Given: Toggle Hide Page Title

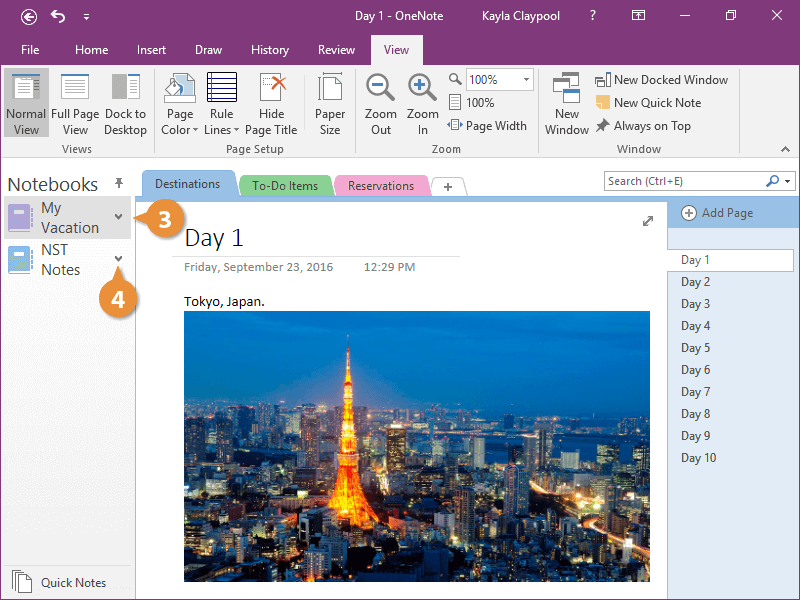Looking at the screenshot, I should tap(271, 104).
